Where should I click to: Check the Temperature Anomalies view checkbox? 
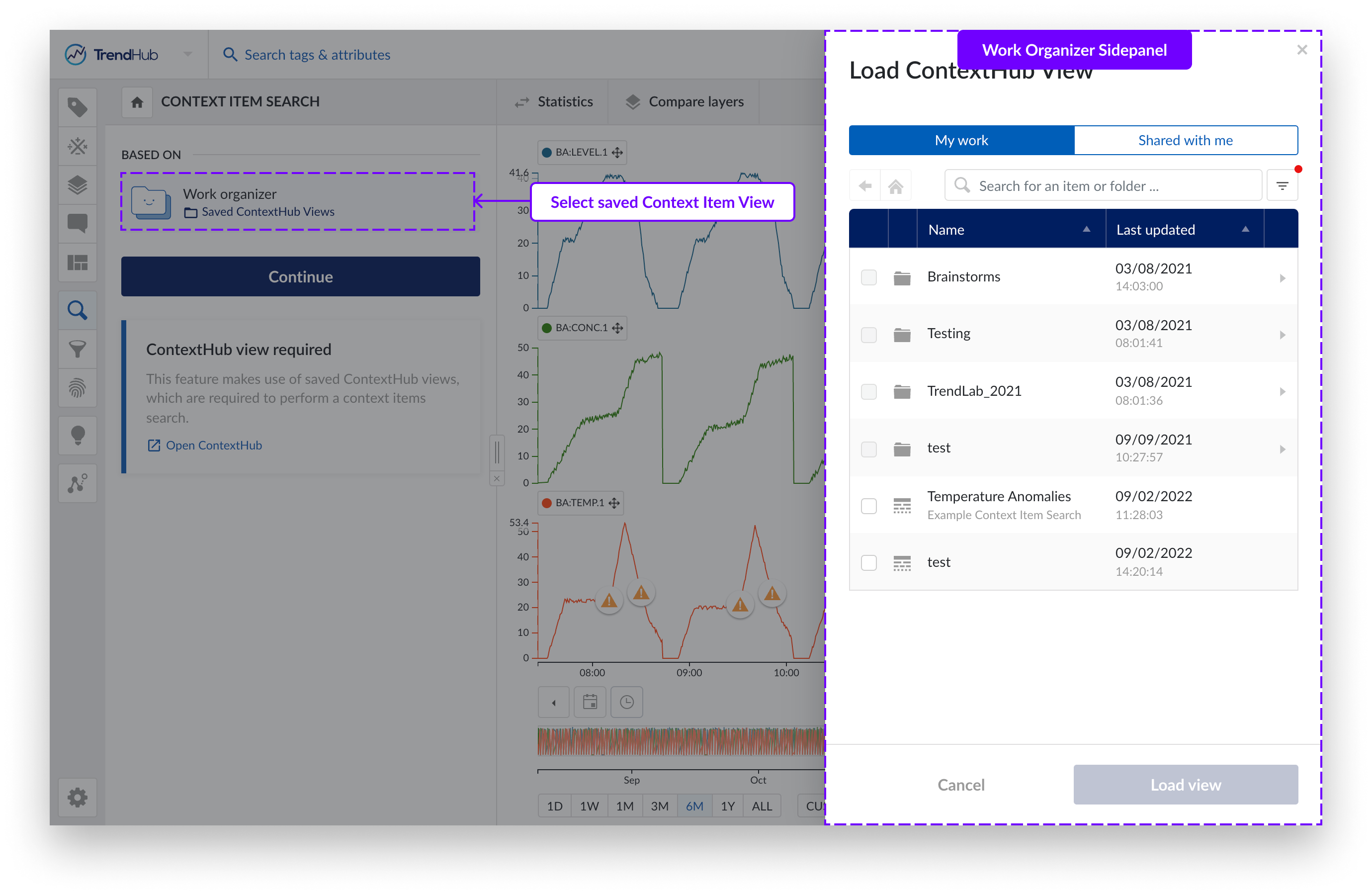coord(868,506)
